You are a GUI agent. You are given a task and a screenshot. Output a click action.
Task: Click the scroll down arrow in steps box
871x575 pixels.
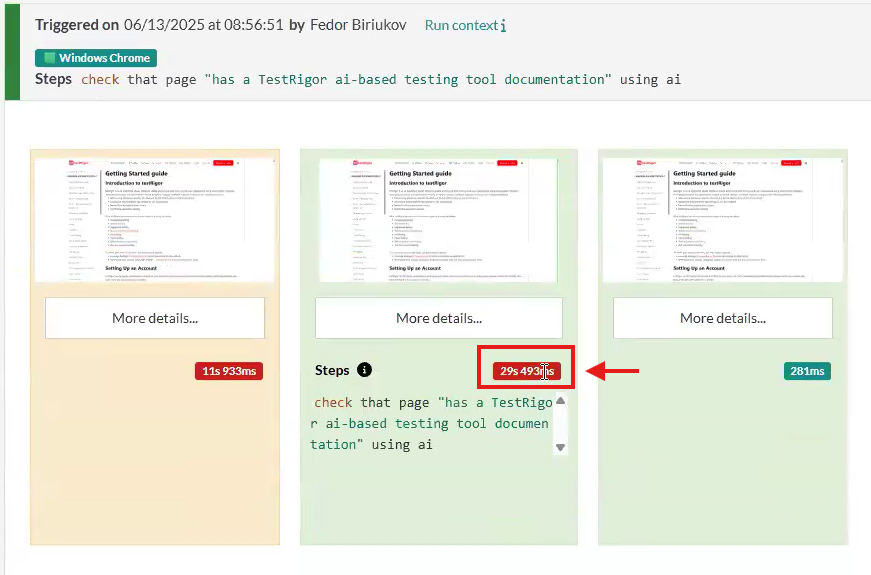point(560,448)
